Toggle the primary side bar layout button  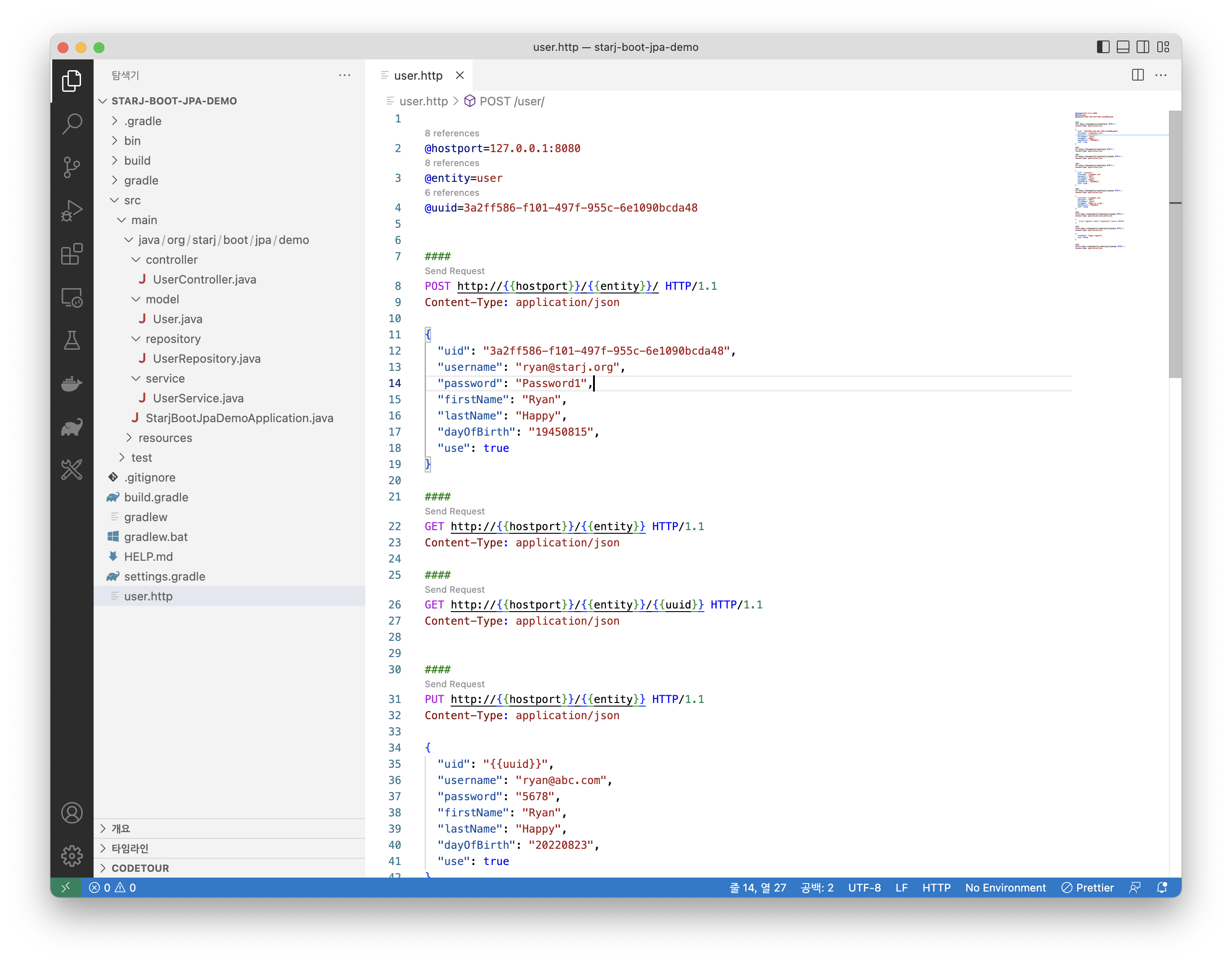(1103, 47)
